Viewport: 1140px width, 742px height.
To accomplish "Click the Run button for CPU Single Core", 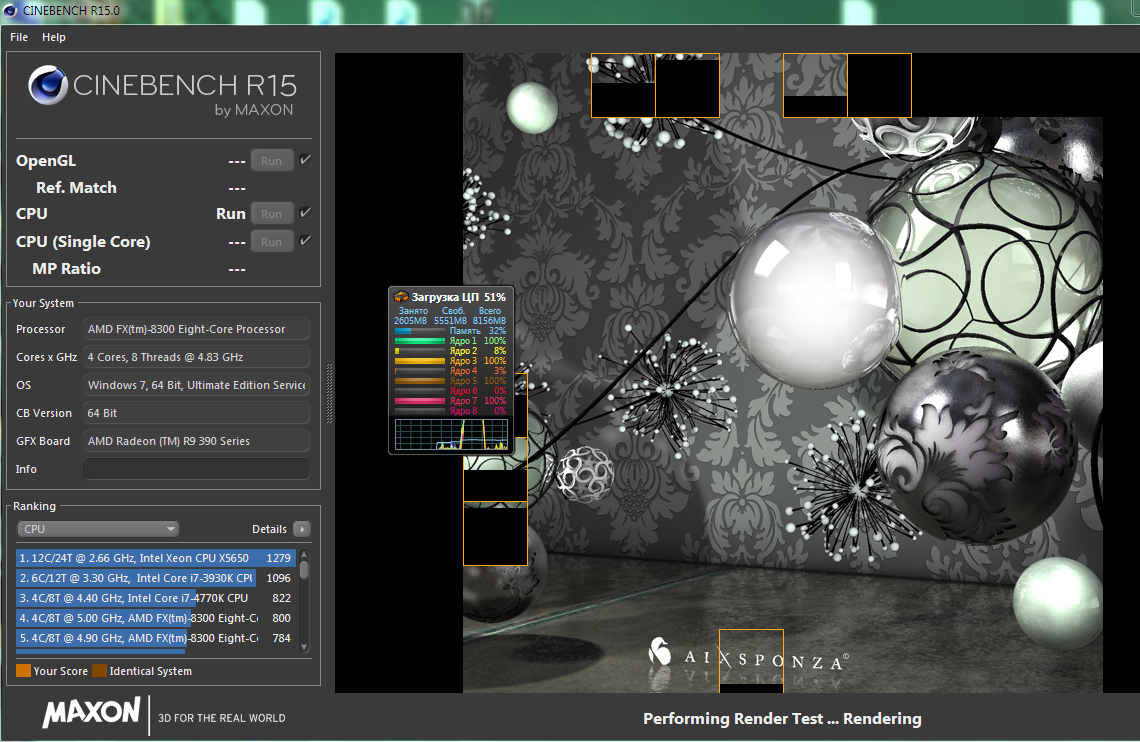I will tap(272, 241).
